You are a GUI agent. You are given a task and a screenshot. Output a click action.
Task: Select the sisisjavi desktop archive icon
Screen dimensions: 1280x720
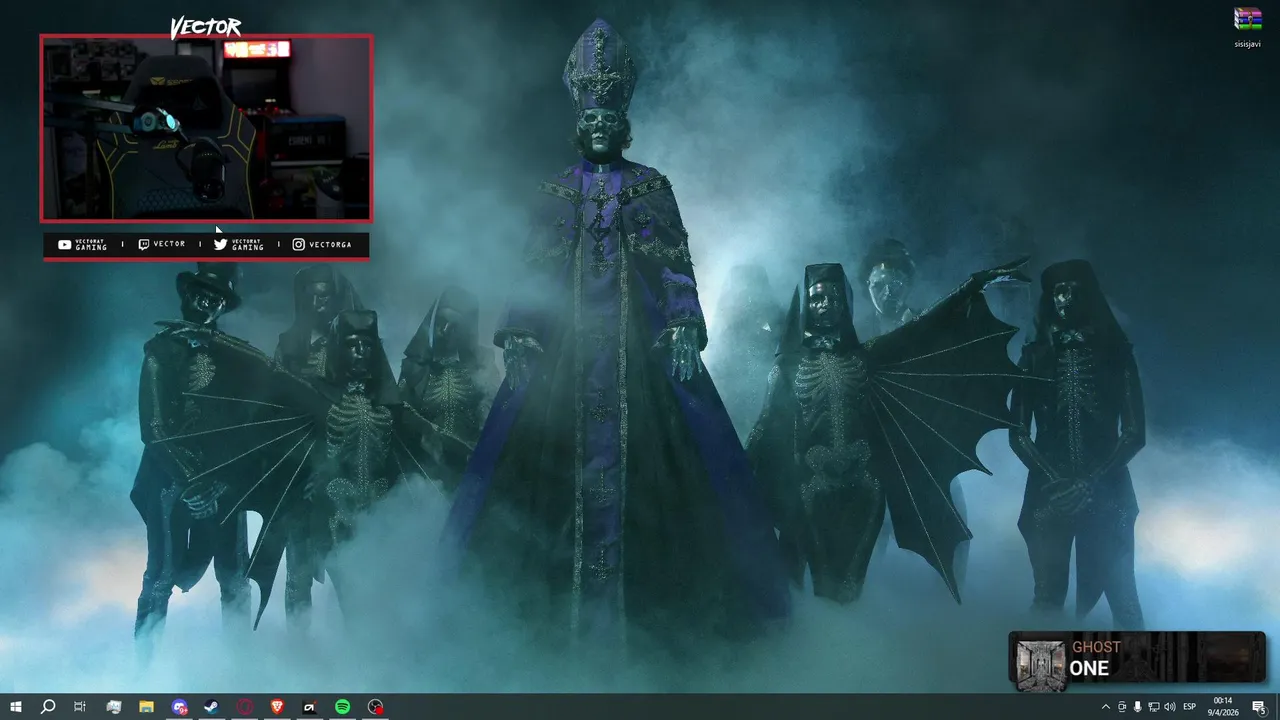pyautogui.click(x=1247, y=27)
